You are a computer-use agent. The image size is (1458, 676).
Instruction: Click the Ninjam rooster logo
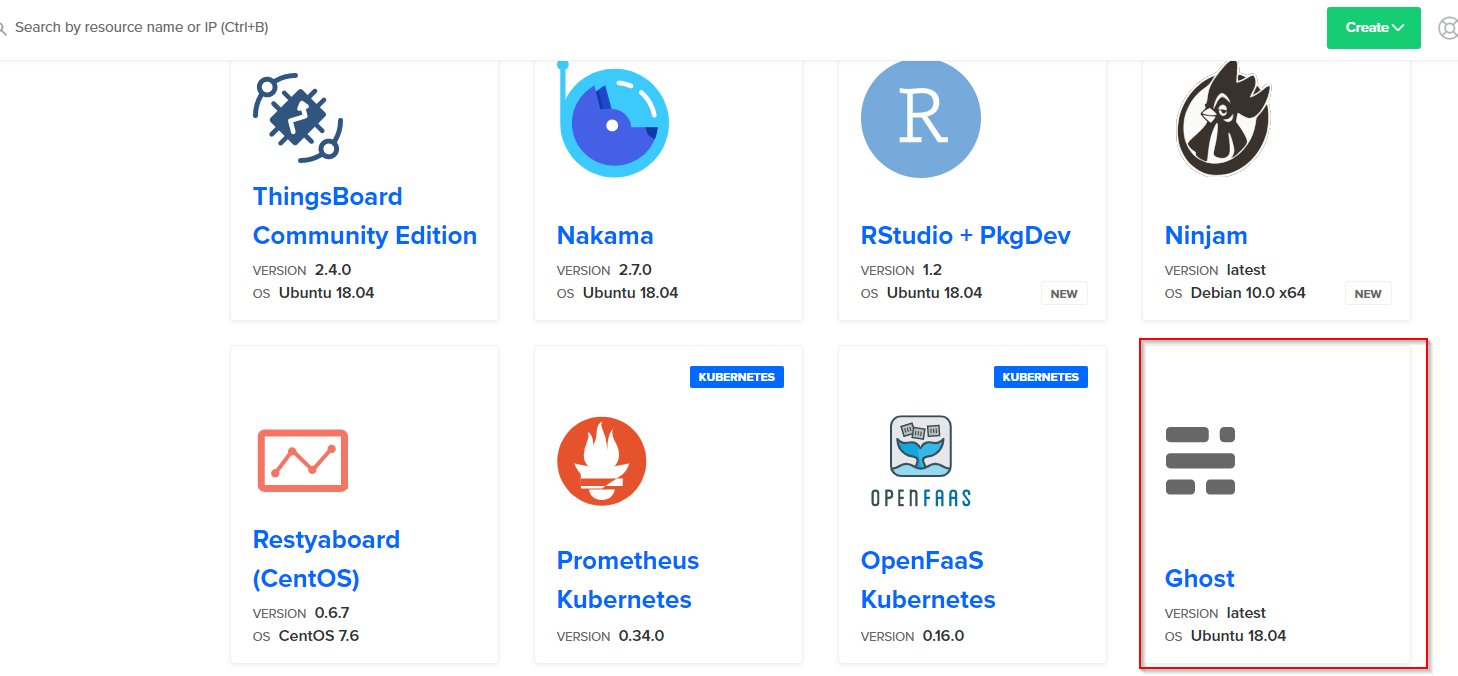coord(1224,118)
